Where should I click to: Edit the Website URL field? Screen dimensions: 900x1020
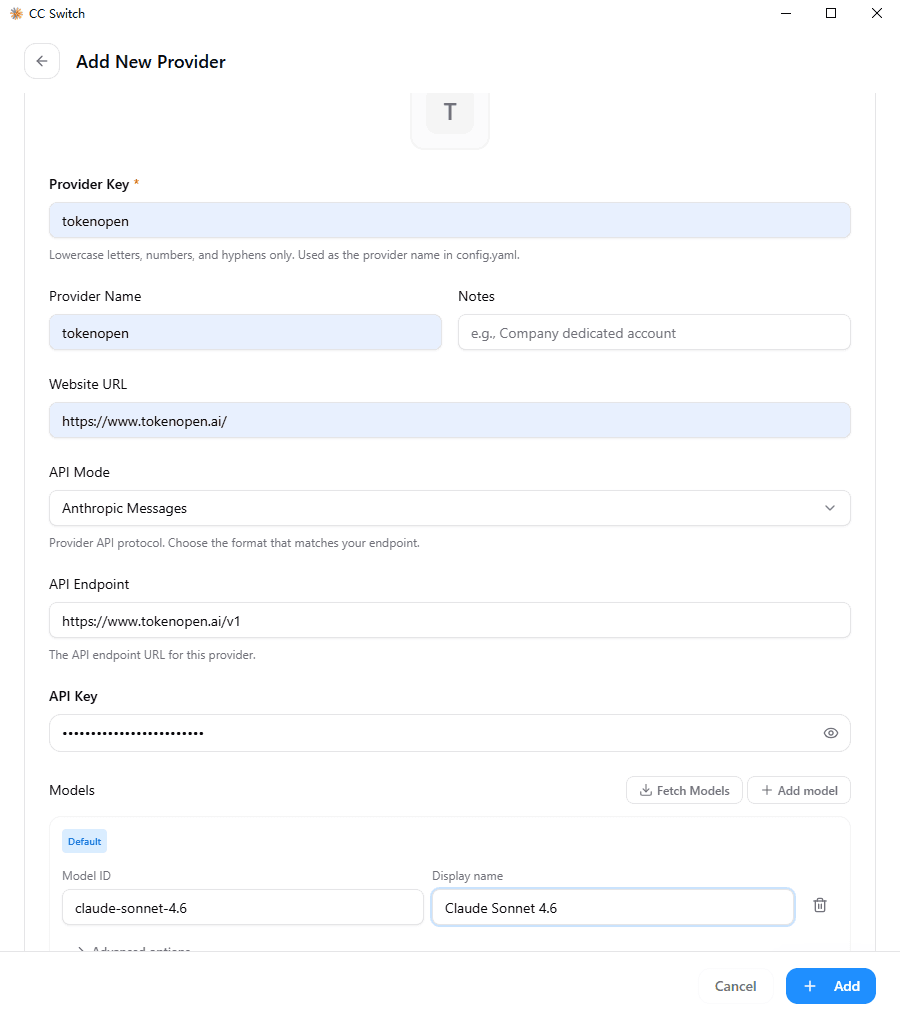click(450, 420)
